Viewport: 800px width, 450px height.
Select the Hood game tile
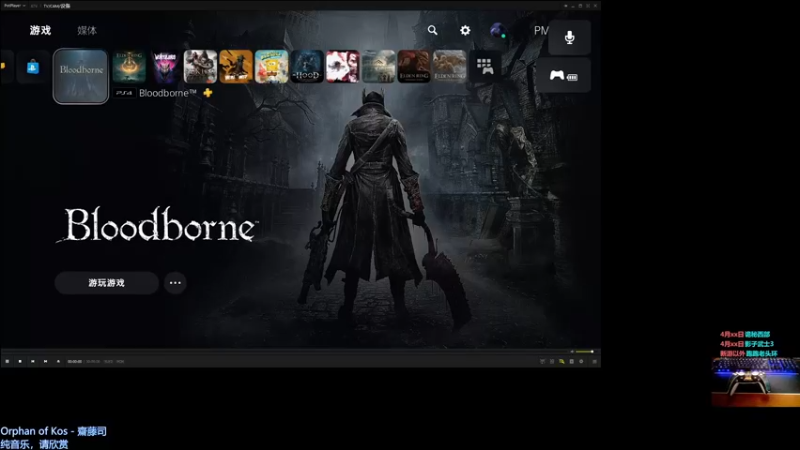tap(307, 66)
